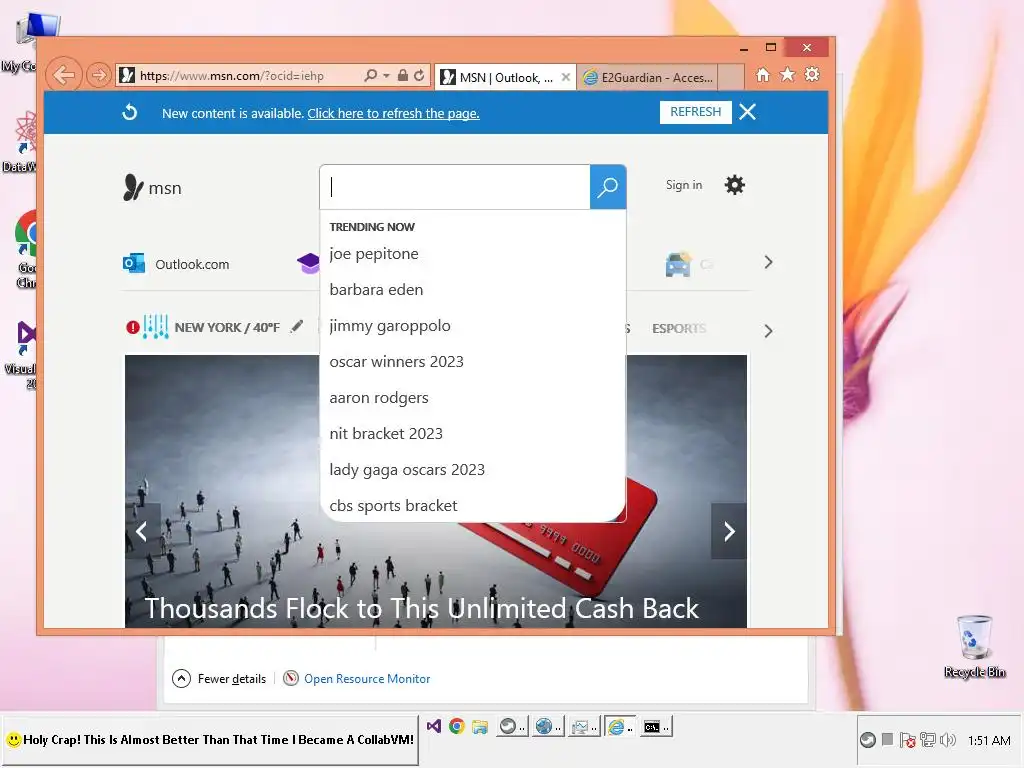
Task: Dismiss the new content banner with X
Action: click(748, 112)
